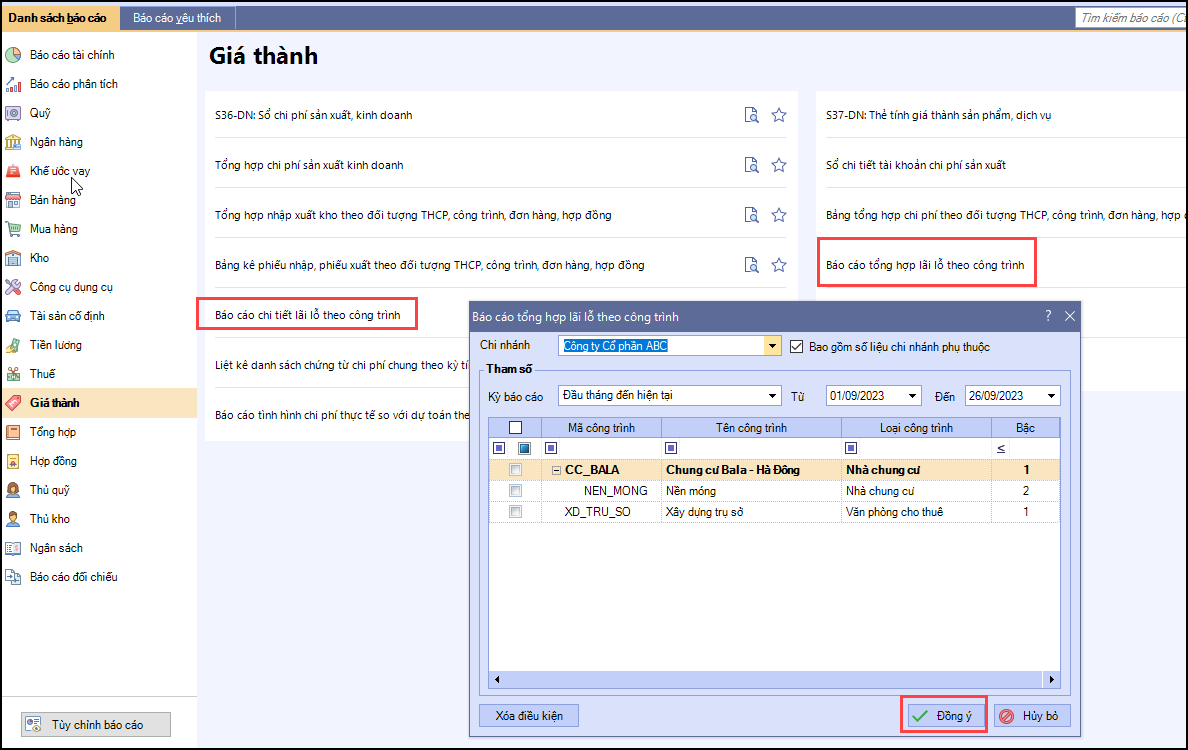Star the Tổng hợp chi phí sản xuất report
Screen dimensions: 1188x750
pyautogui.click(x=779, y=165)
